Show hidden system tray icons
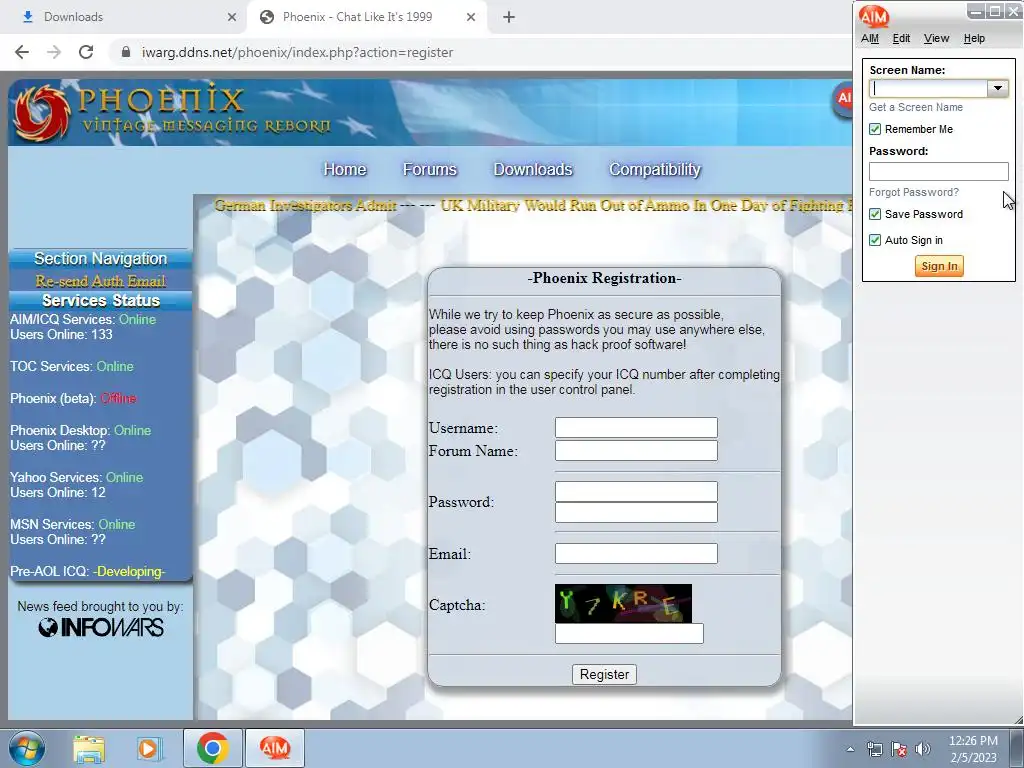The image size is (1024, 768). (850, 749)
